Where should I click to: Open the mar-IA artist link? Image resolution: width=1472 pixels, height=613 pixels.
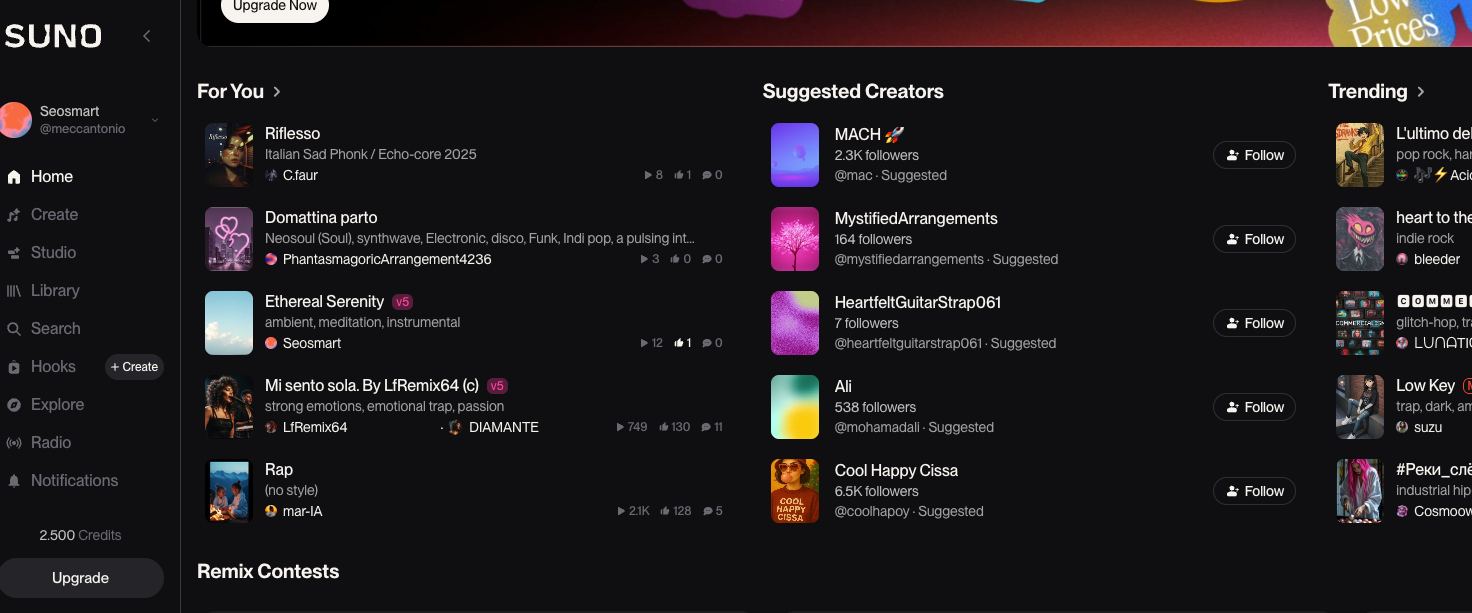coord(302,511)
